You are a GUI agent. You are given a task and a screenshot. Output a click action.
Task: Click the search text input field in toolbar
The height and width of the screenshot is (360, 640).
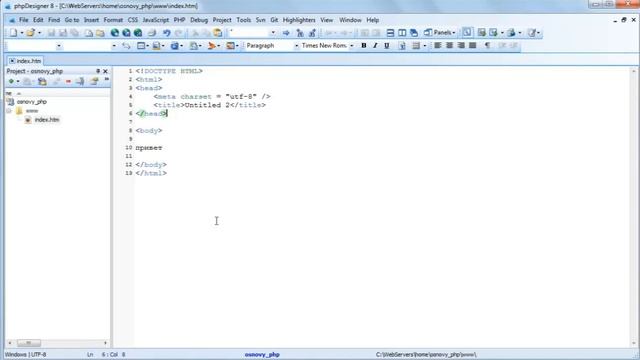pos(249,33)
